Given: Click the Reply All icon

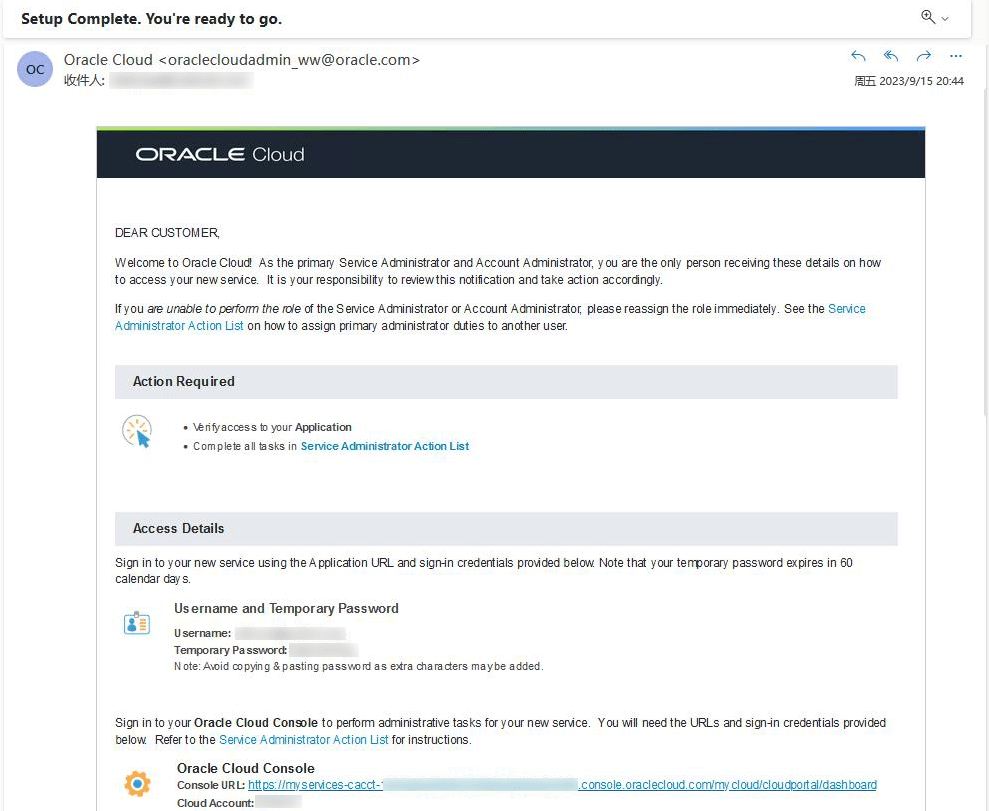Looking at the screenshot, I should click(x=891, y=56).
